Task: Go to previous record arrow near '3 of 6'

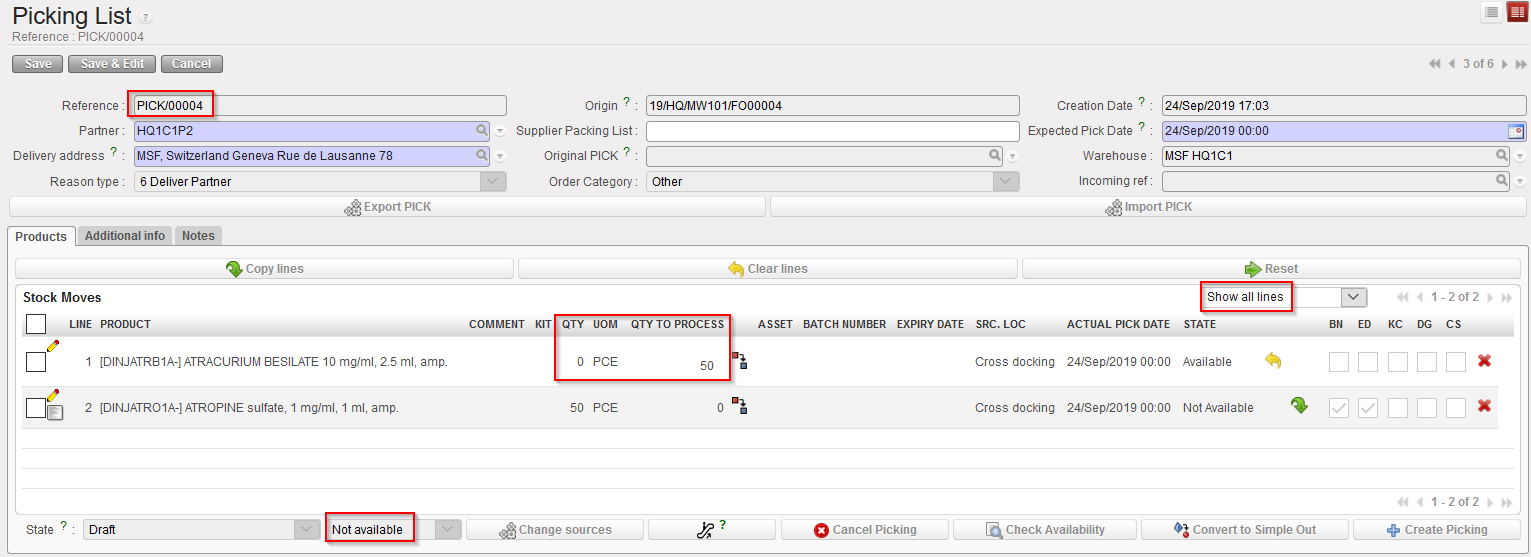Action: click(x=1452, y=64)
